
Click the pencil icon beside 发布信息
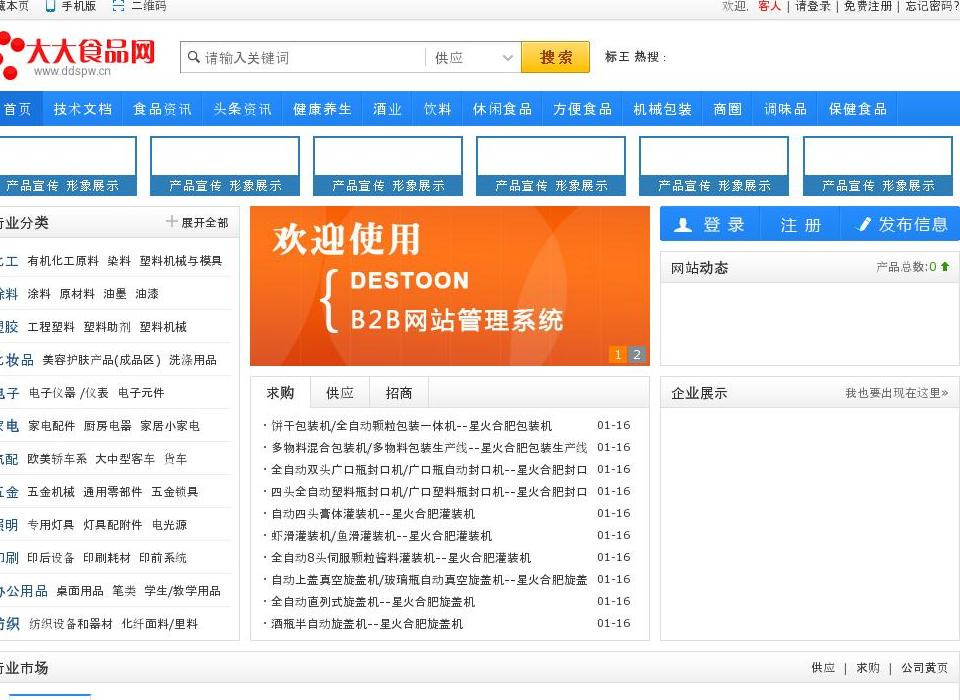click(863, 224)
